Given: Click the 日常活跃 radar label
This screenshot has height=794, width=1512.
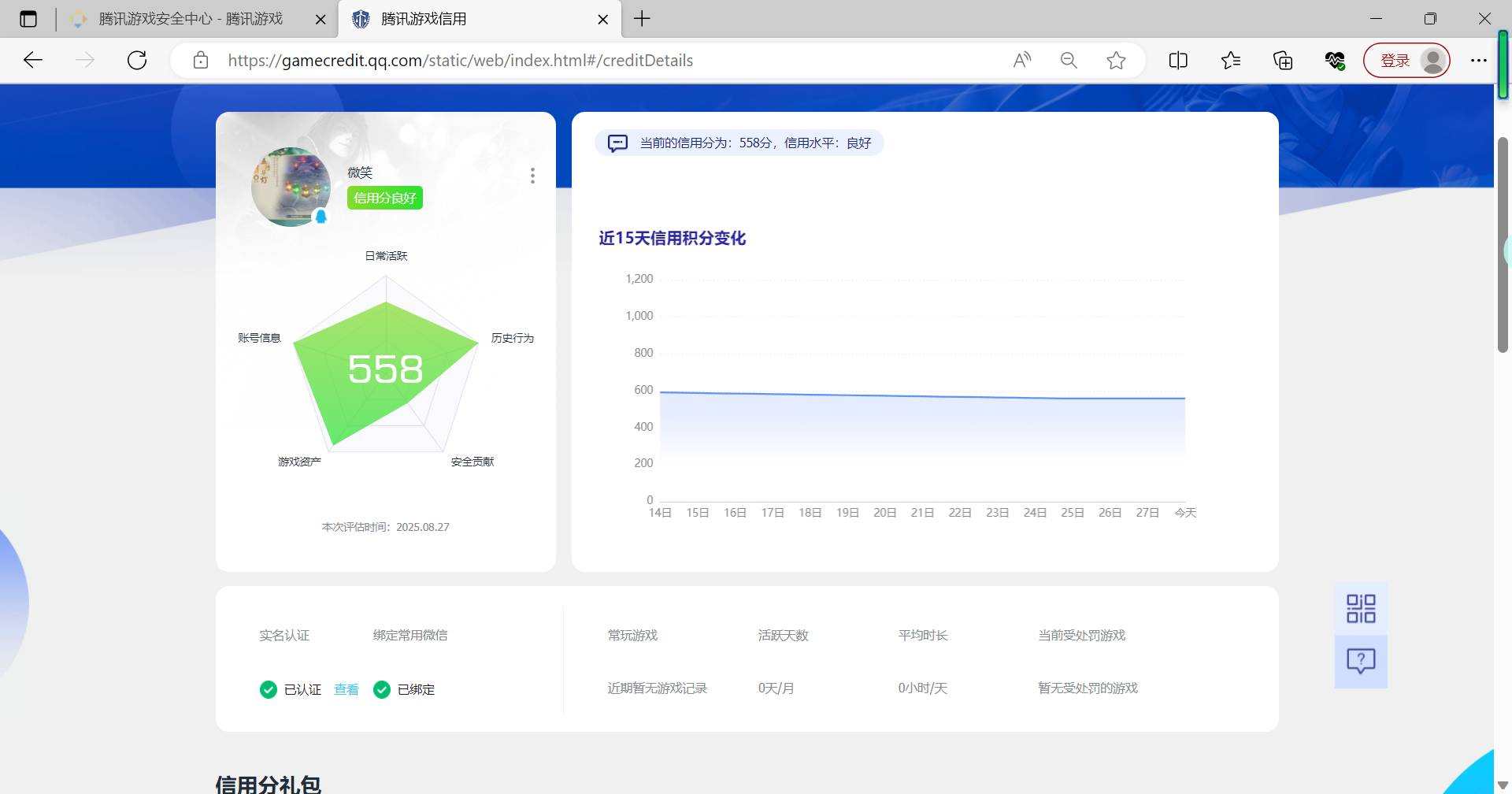Looking at the screenshot, I should [386, 256].
